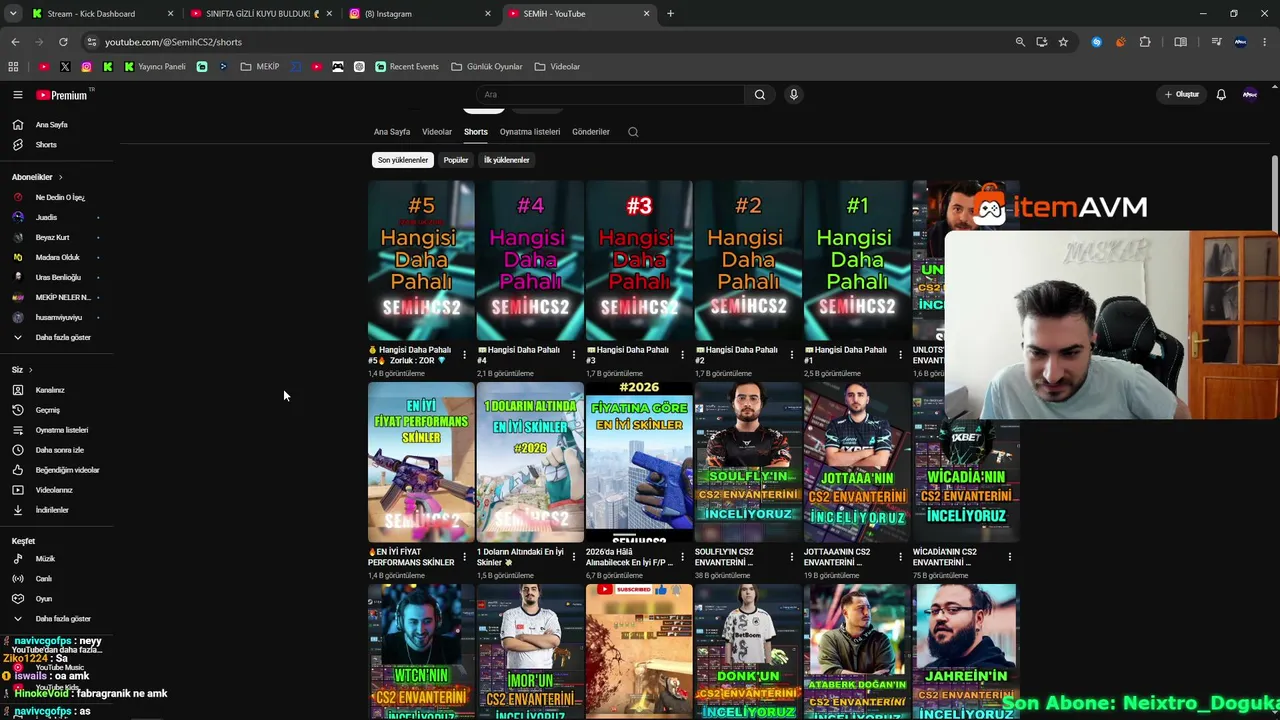Open YouTube notifications bell
The height and width of the screenshot is (720, 1280).
point(1221,95)
